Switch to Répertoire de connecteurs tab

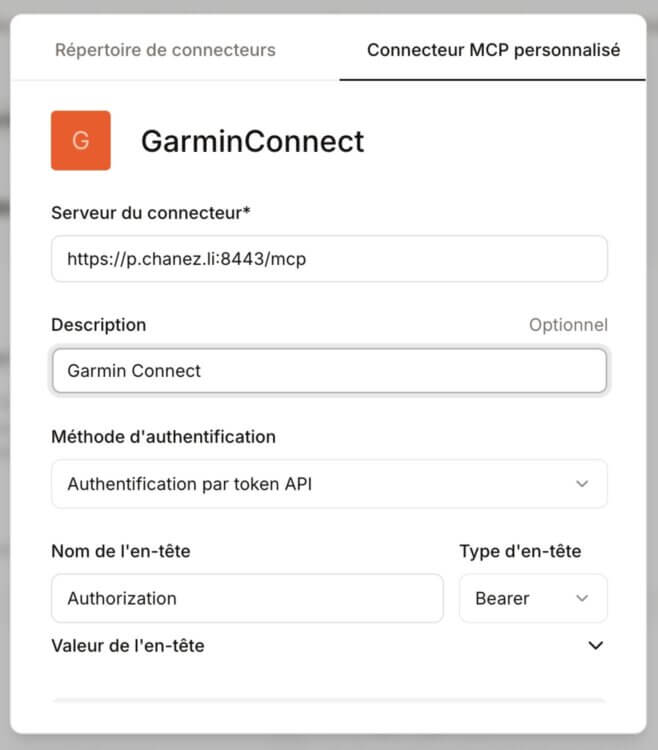tap(165, 50)
